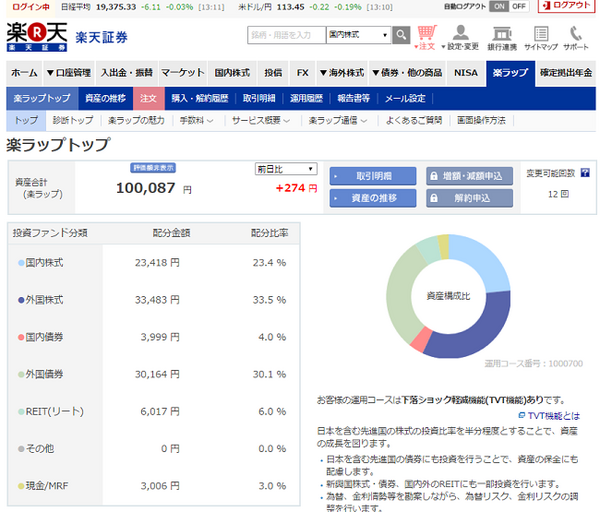This screenshot has height=512, width=600.
Task: Click the 100,087 円 total asset value
Action: 154,188
